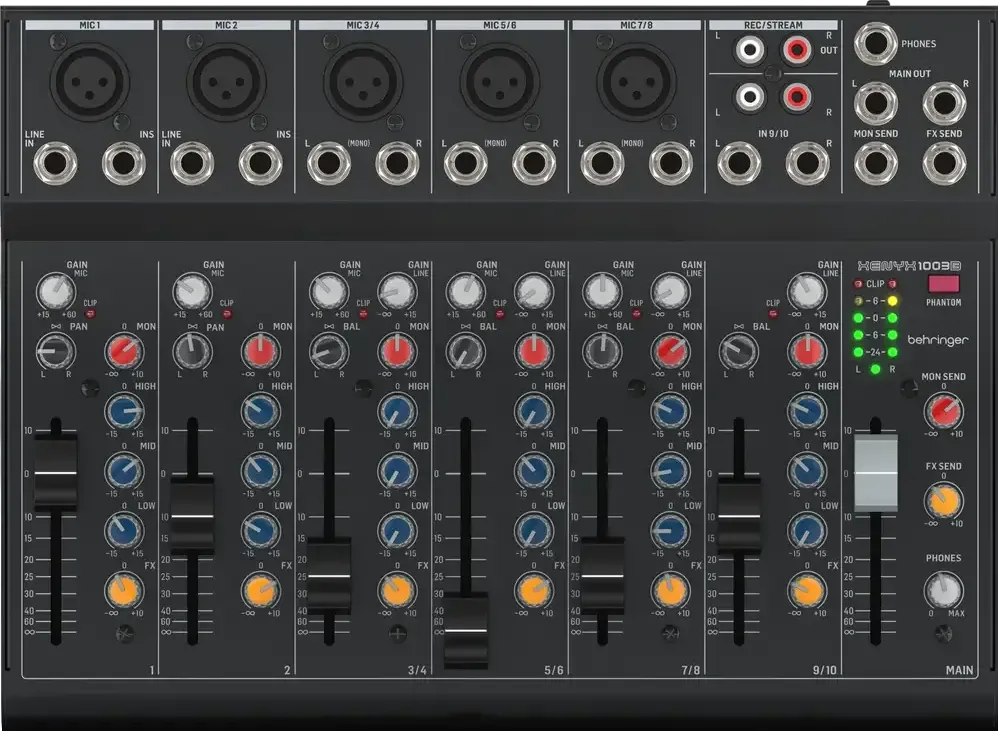Turn the master FX SEND knob
This screenshot has height=731, width=998.
tap(943, 501)
